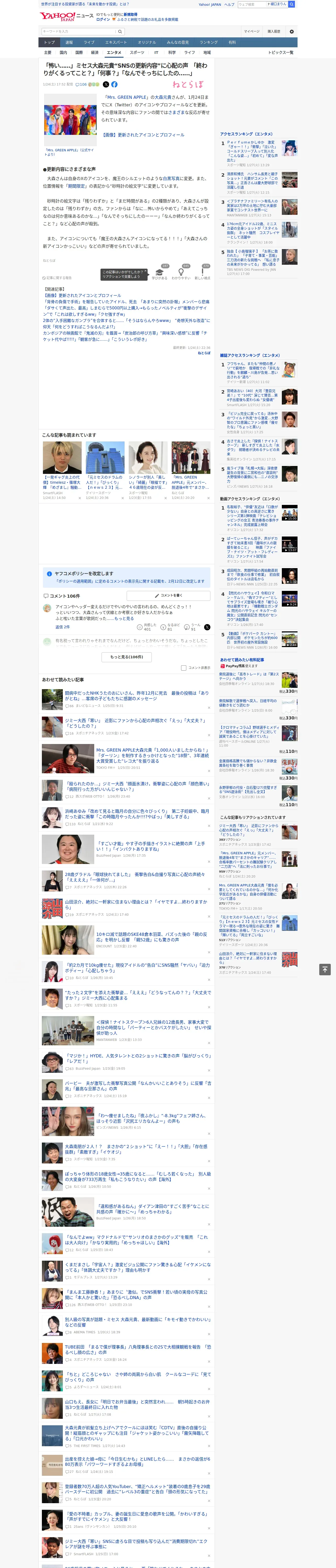
Task: Click the コメントを書く button
Action: (168, 595)
